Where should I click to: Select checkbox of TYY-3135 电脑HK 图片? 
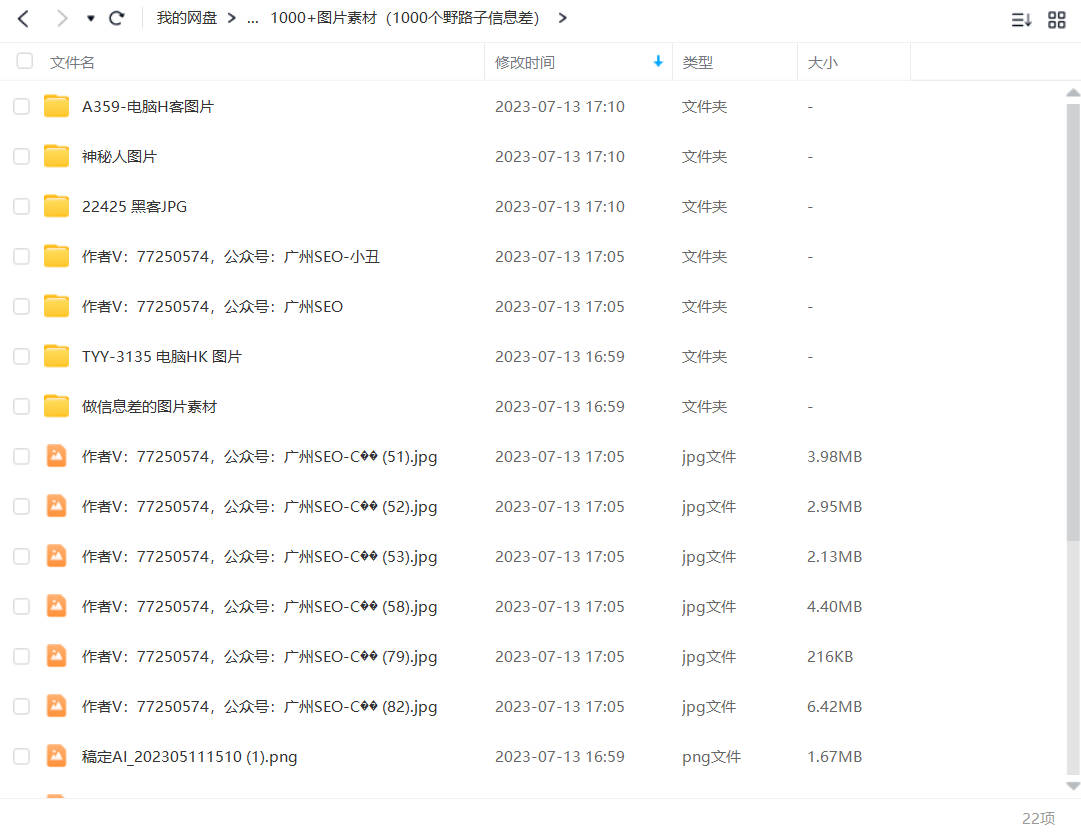click(22, 356)
